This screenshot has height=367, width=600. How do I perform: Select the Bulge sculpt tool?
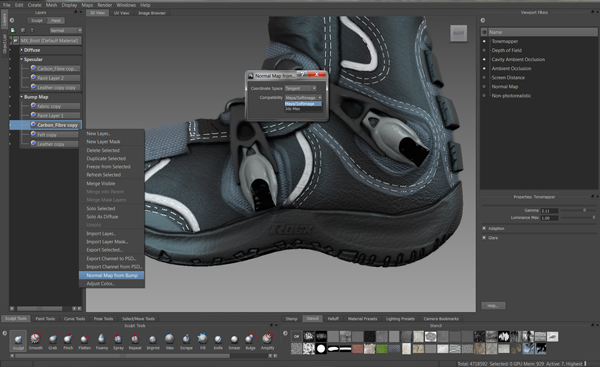(250, 340)
